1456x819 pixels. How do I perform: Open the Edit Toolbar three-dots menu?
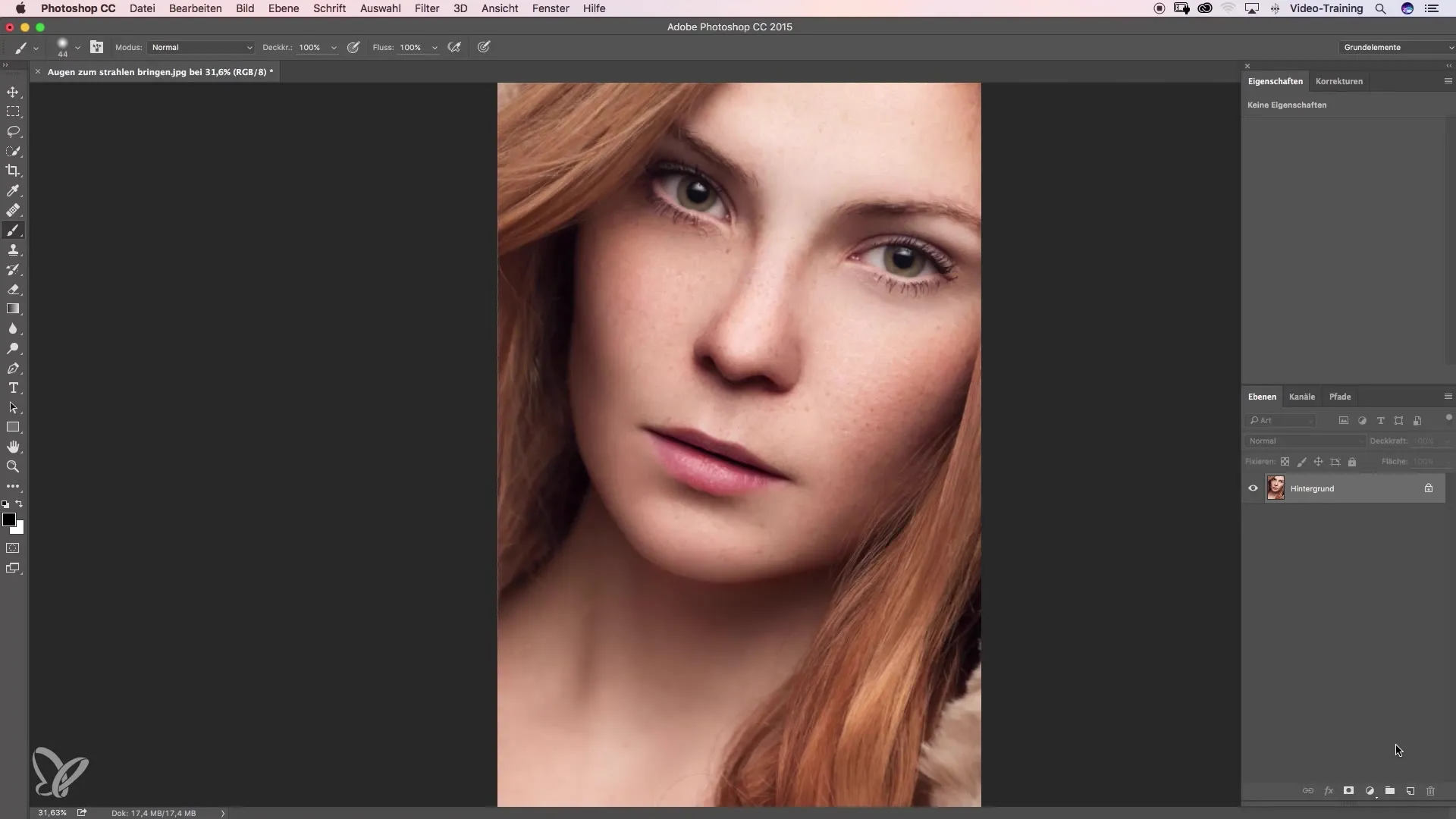tap(13, 486)
